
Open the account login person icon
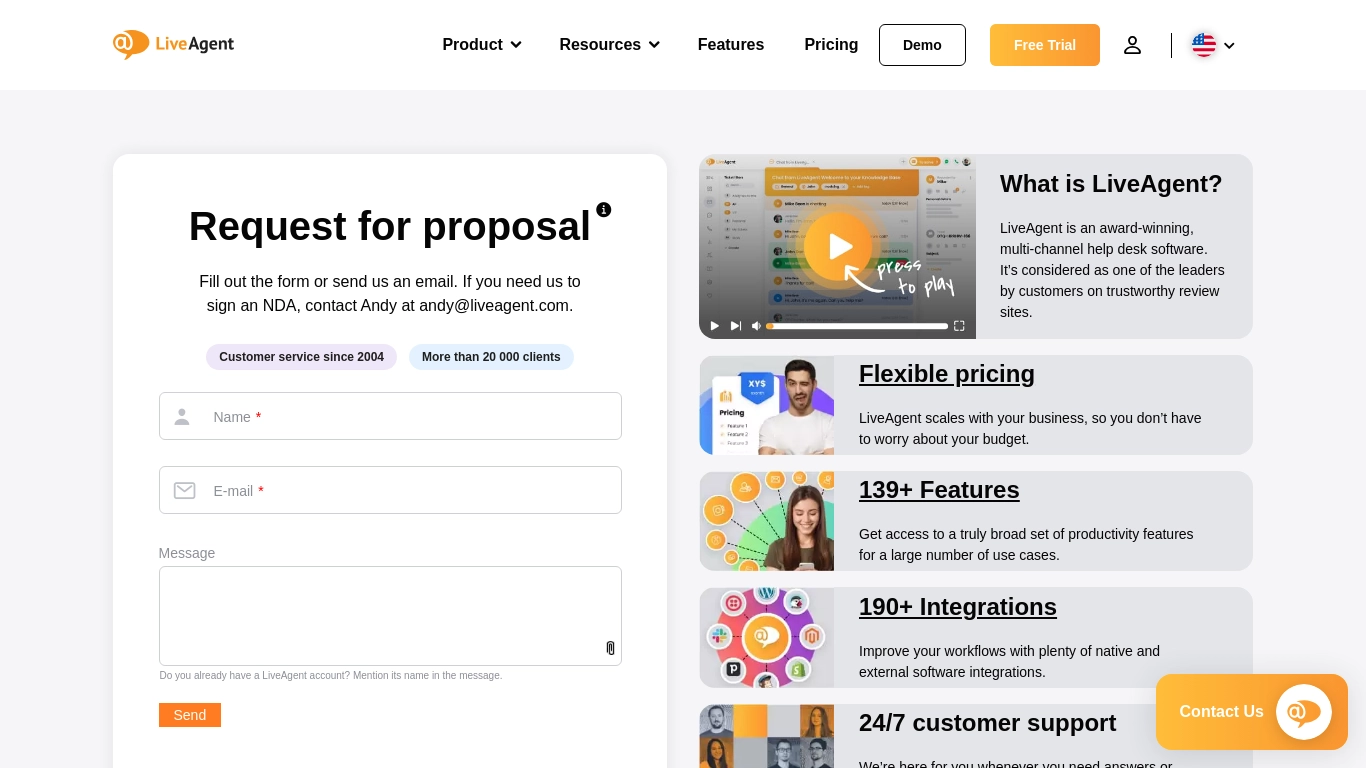coord(1132,44)
